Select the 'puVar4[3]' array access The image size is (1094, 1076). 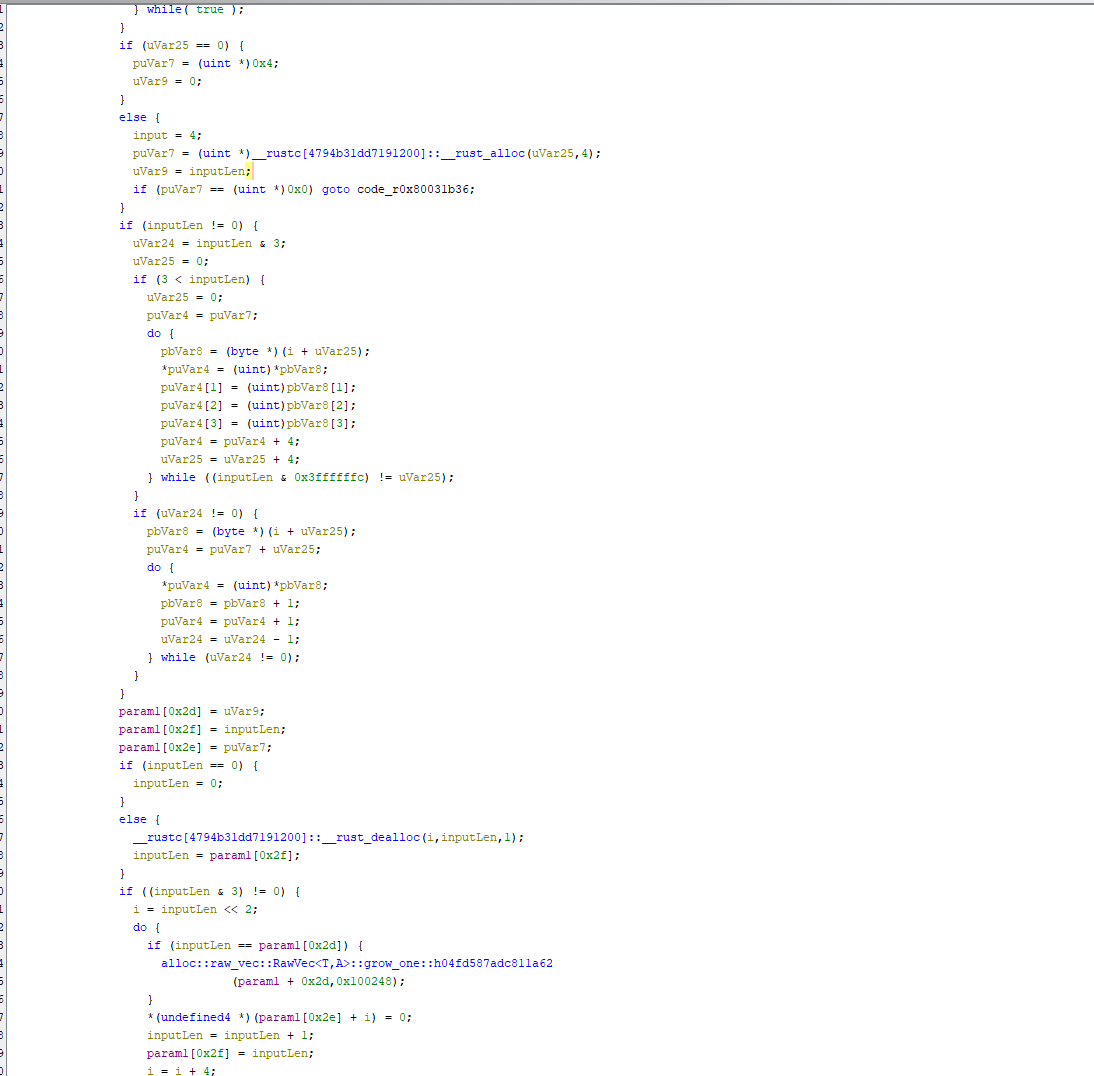point(188,423)
